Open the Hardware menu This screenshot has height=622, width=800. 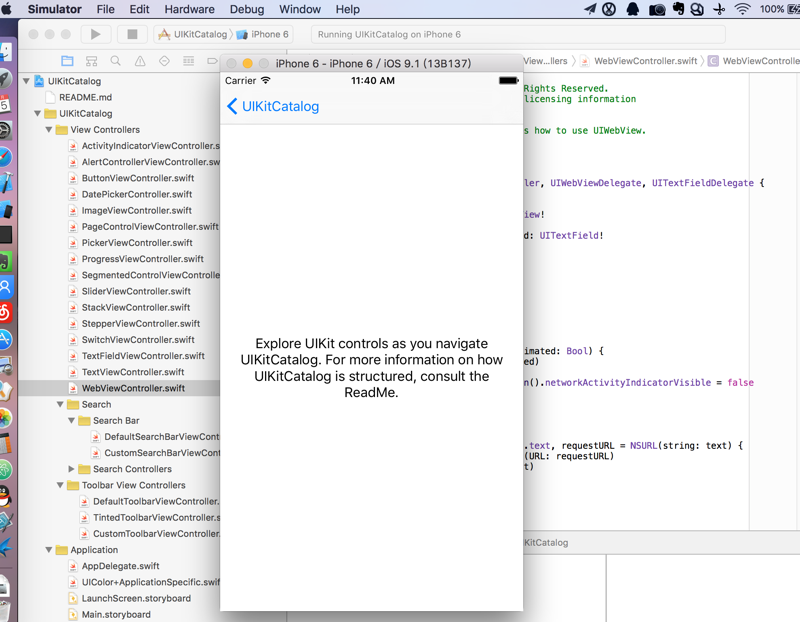click(189, 9)
